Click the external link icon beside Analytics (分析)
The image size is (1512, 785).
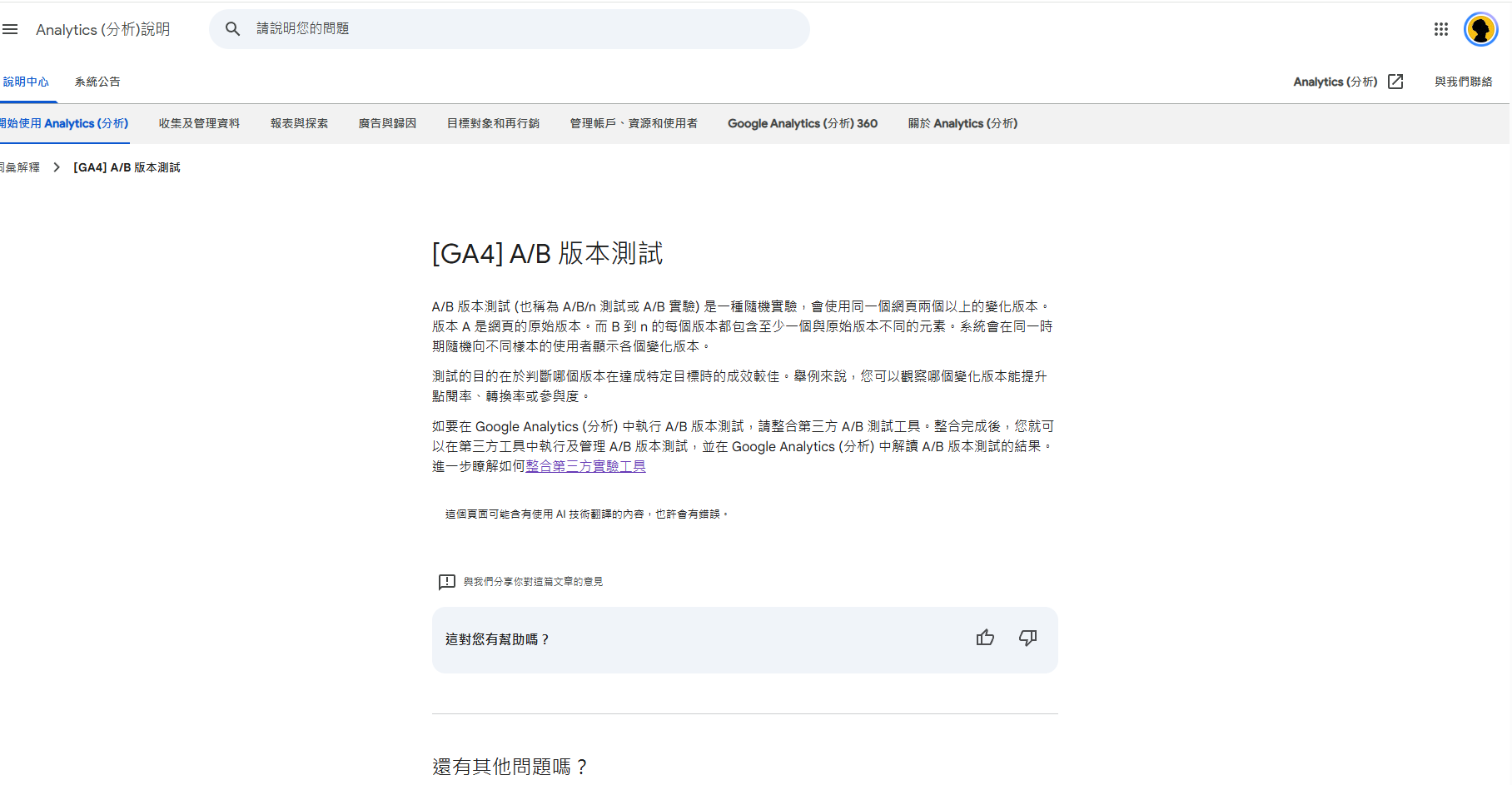[x=1396, y=82]
